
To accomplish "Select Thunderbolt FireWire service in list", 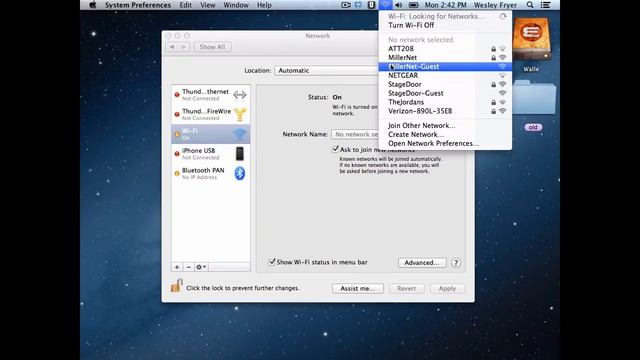I will [211, 114].
